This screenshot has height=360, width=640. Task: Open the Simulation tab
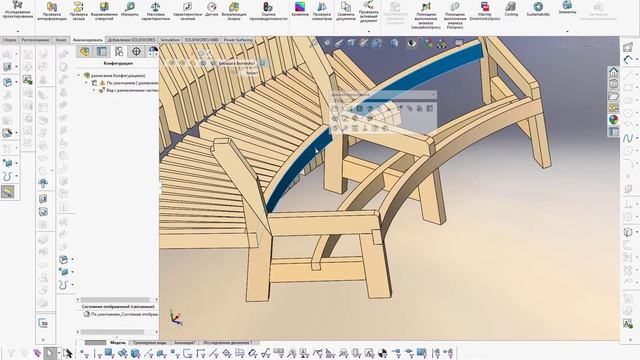(x=170, y=40)
